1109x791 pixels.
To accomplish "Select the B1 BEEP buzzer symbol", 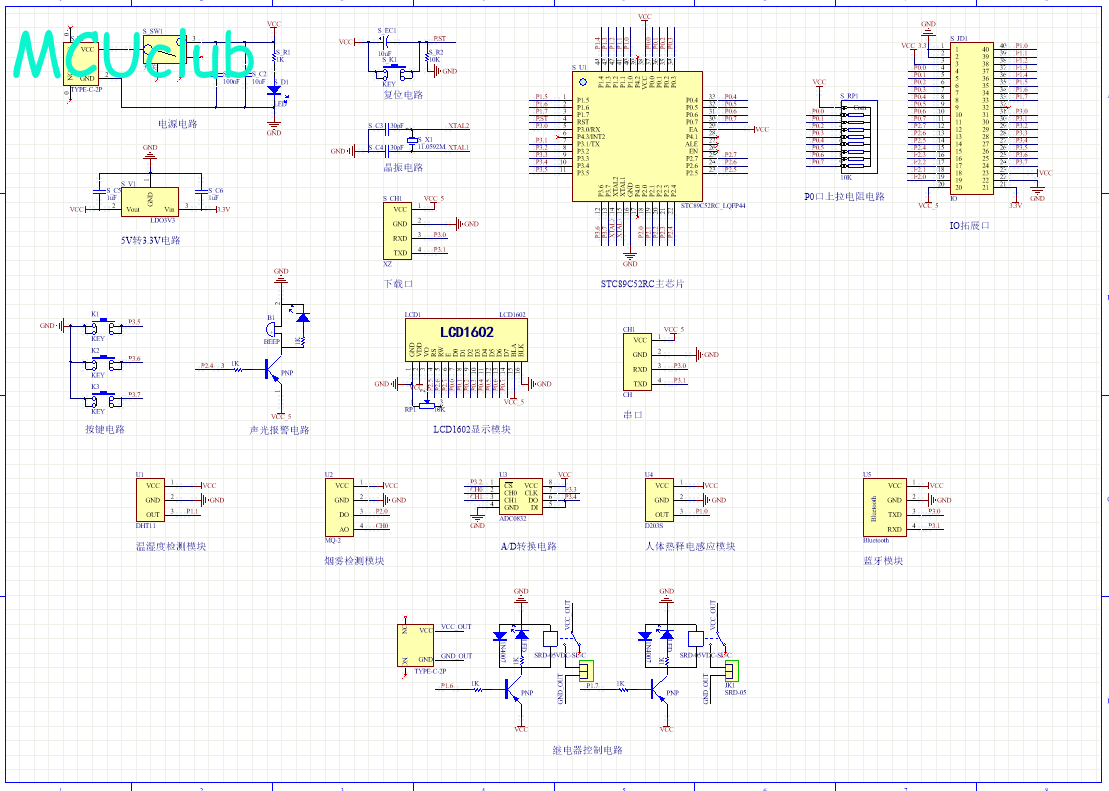I will pos(273,330).
